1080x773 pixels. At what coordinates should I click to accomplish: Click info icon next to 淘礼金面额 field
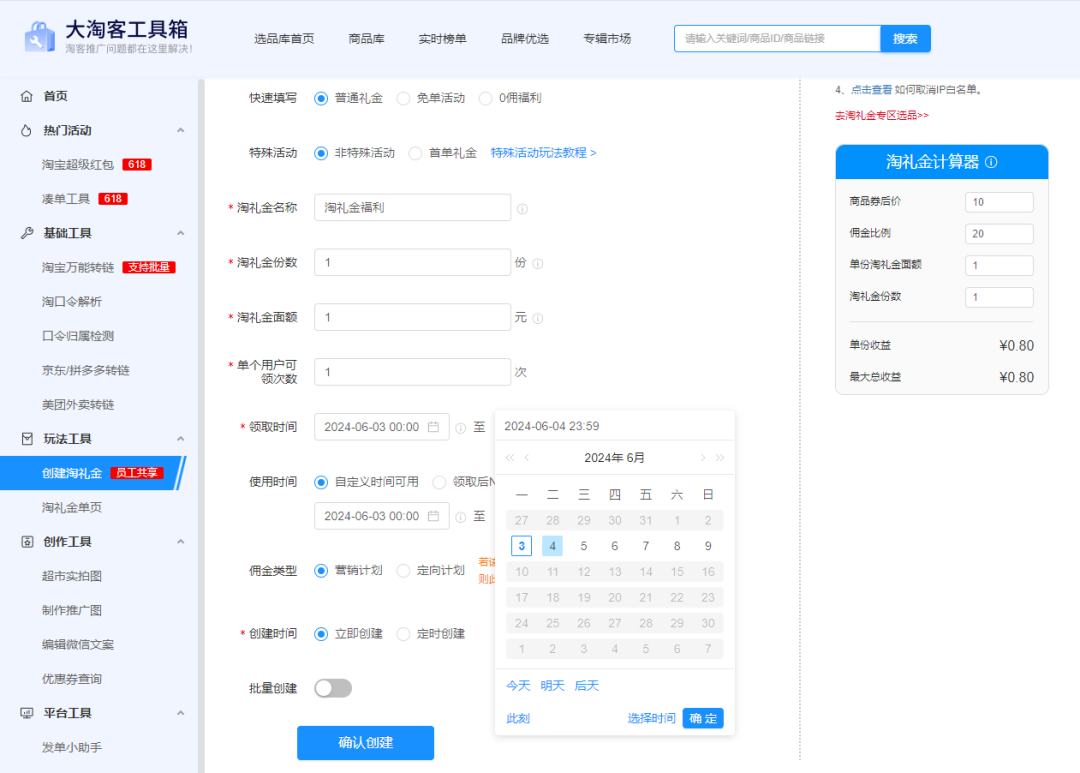click(538, 318)
